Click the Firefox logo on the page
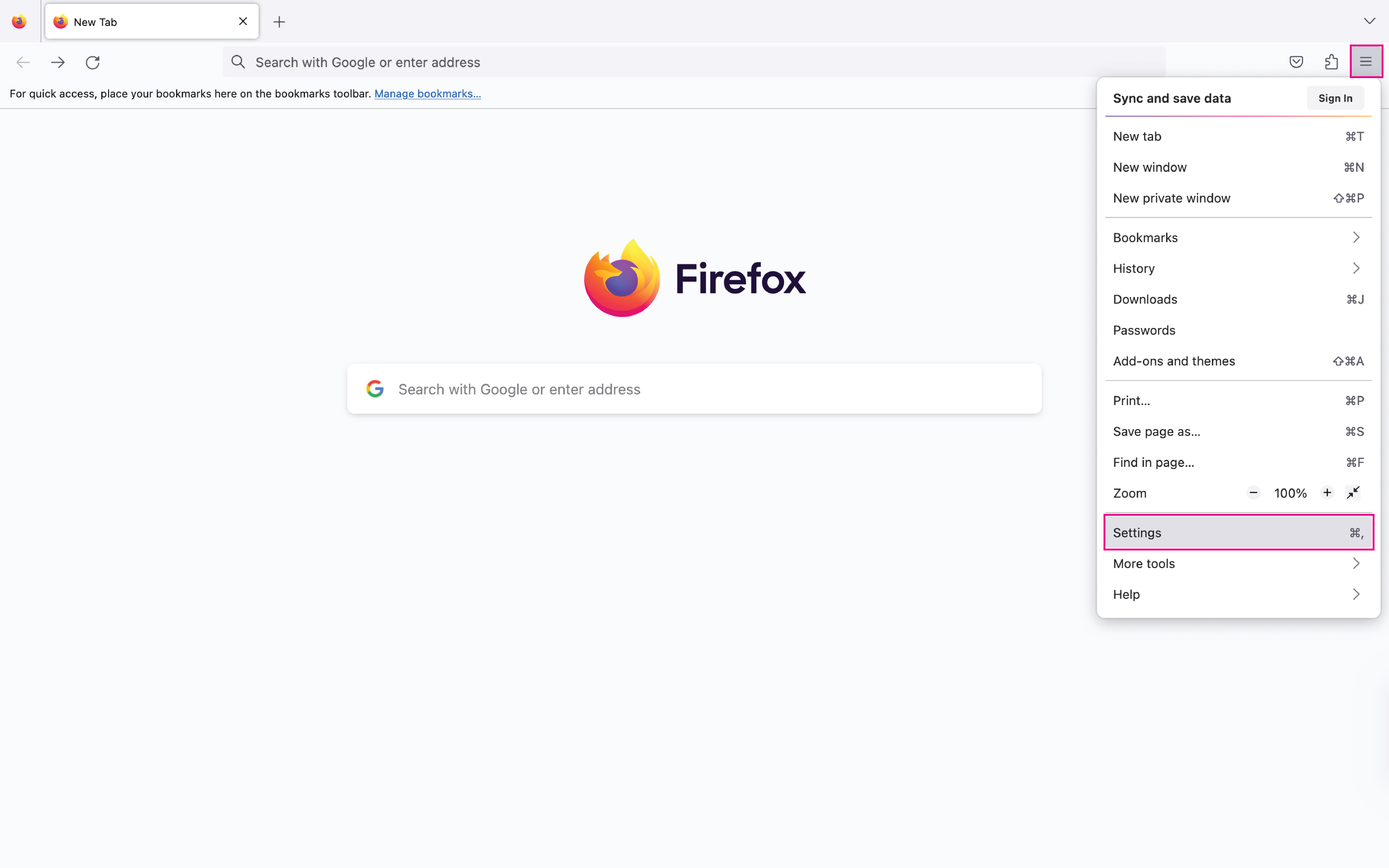The height and width of the screenshot is (868, 1389). pyautogui.click(x=694, y=278)
